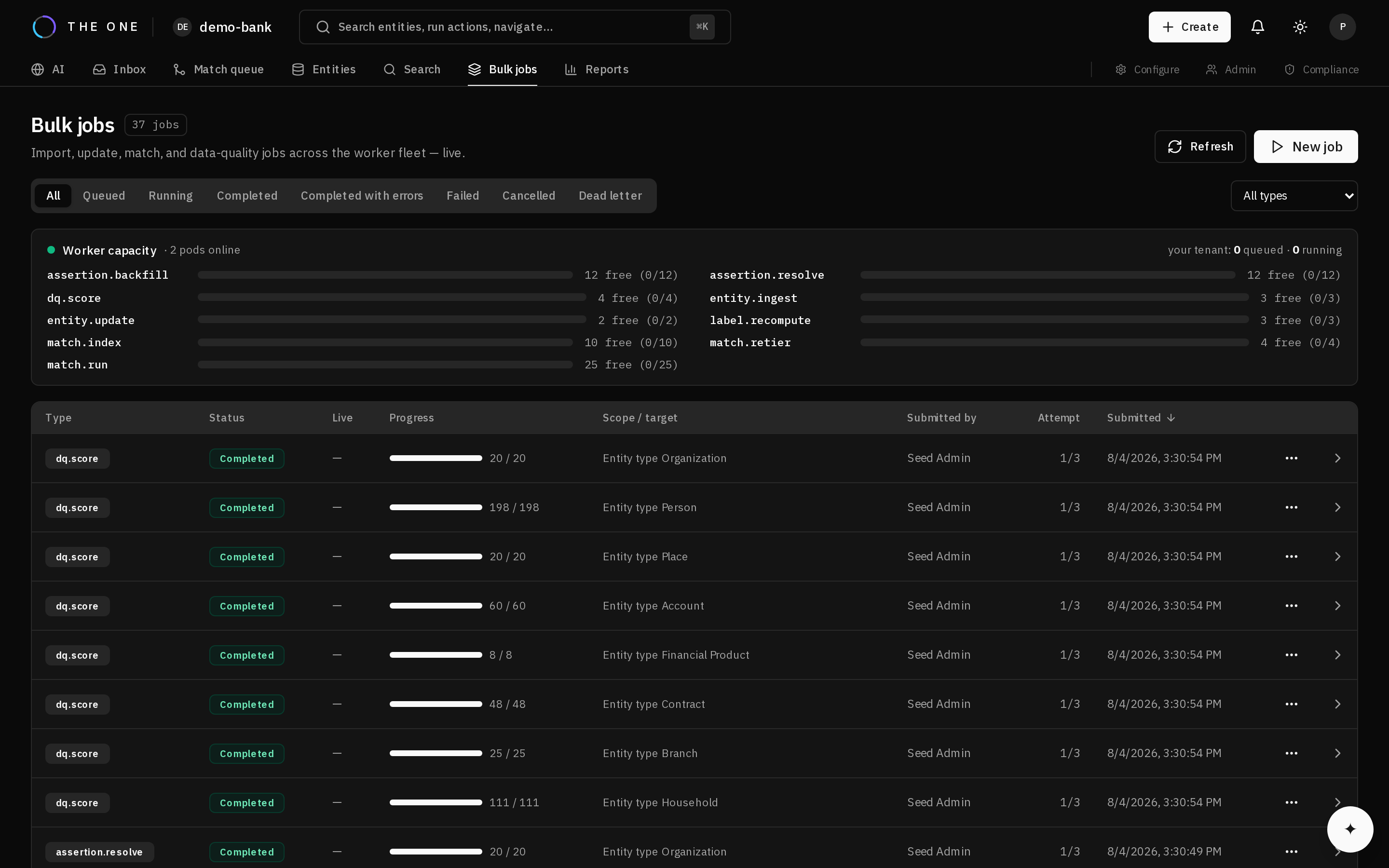Screen dimensions: 1389x868
Task: Click Type column header
Action: click(58, 418)
